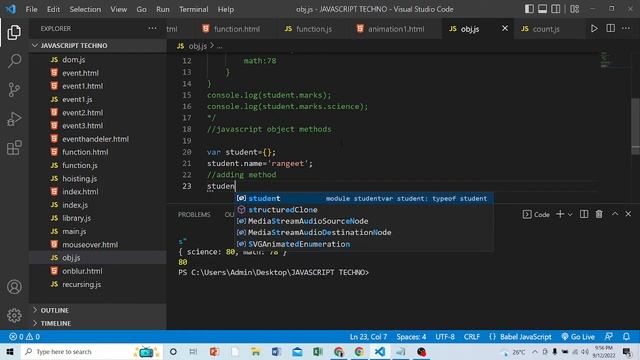Image resolution: width=640 pixels, height=360 pixels.
Task: Open the Help menu
Action: pyautogui.click(x=225, y=9)
